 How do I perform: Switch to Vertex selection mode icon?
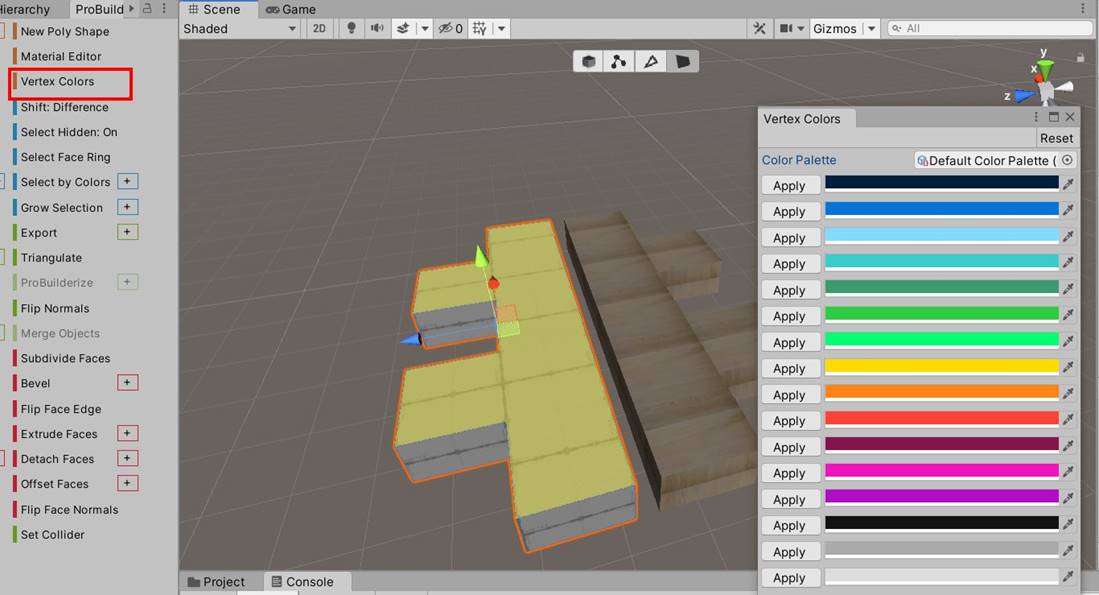618,62
